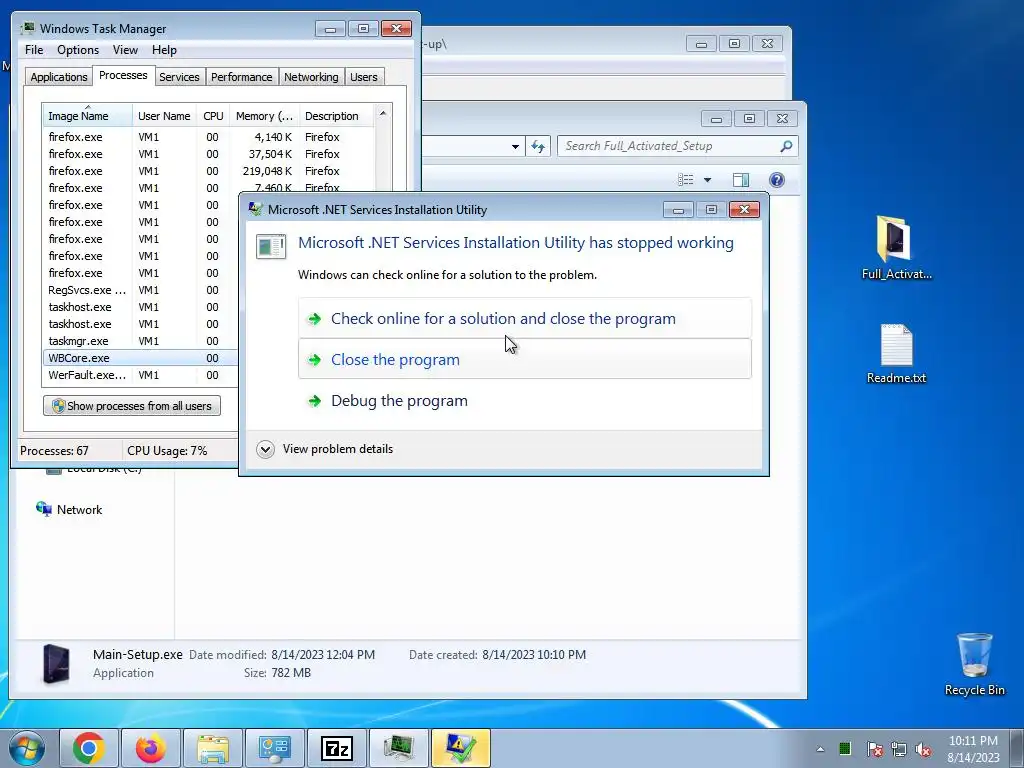
Task: Open the Windows Start menu orb
Action: [x=27, y=748]
